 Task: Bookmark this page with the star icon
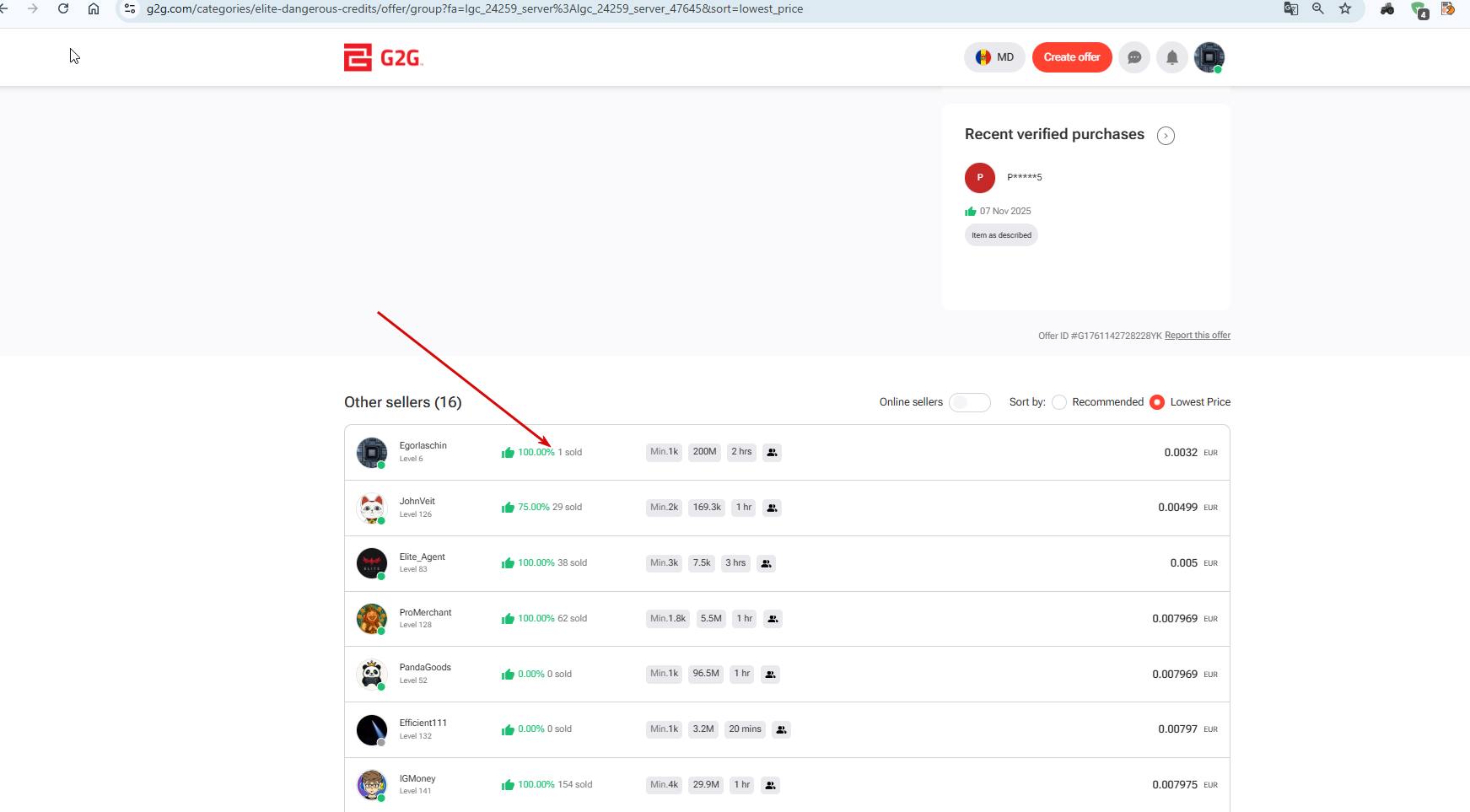point(1345,8)
